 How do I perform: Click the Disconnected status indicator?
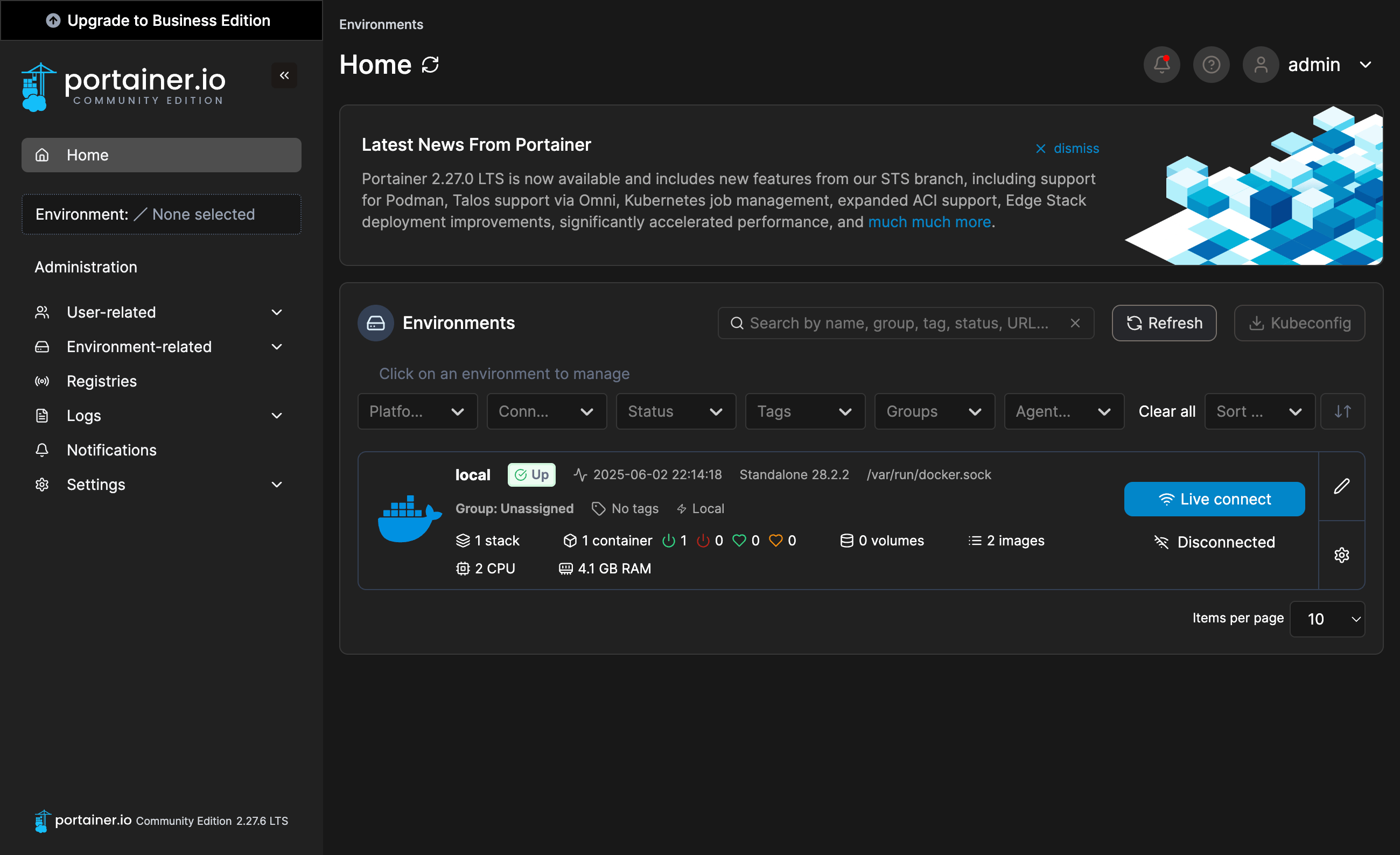point(1214,542)
